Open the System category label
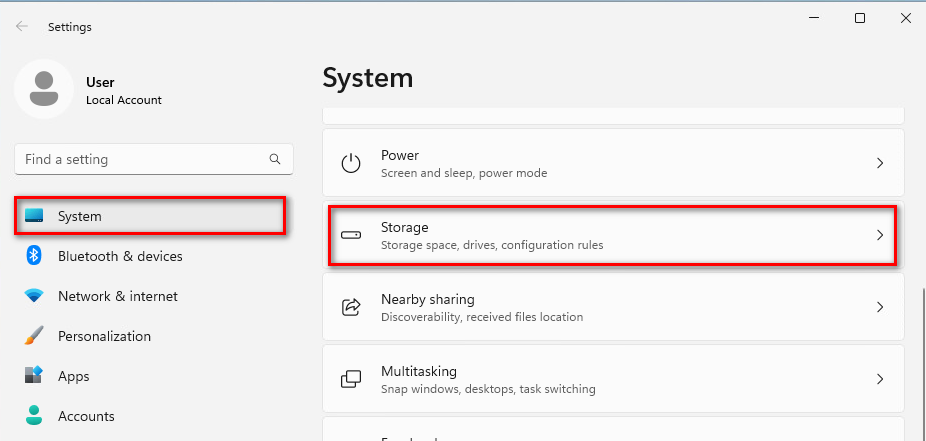The width and height of the screenshot is (926, 441). click(80, 216)
